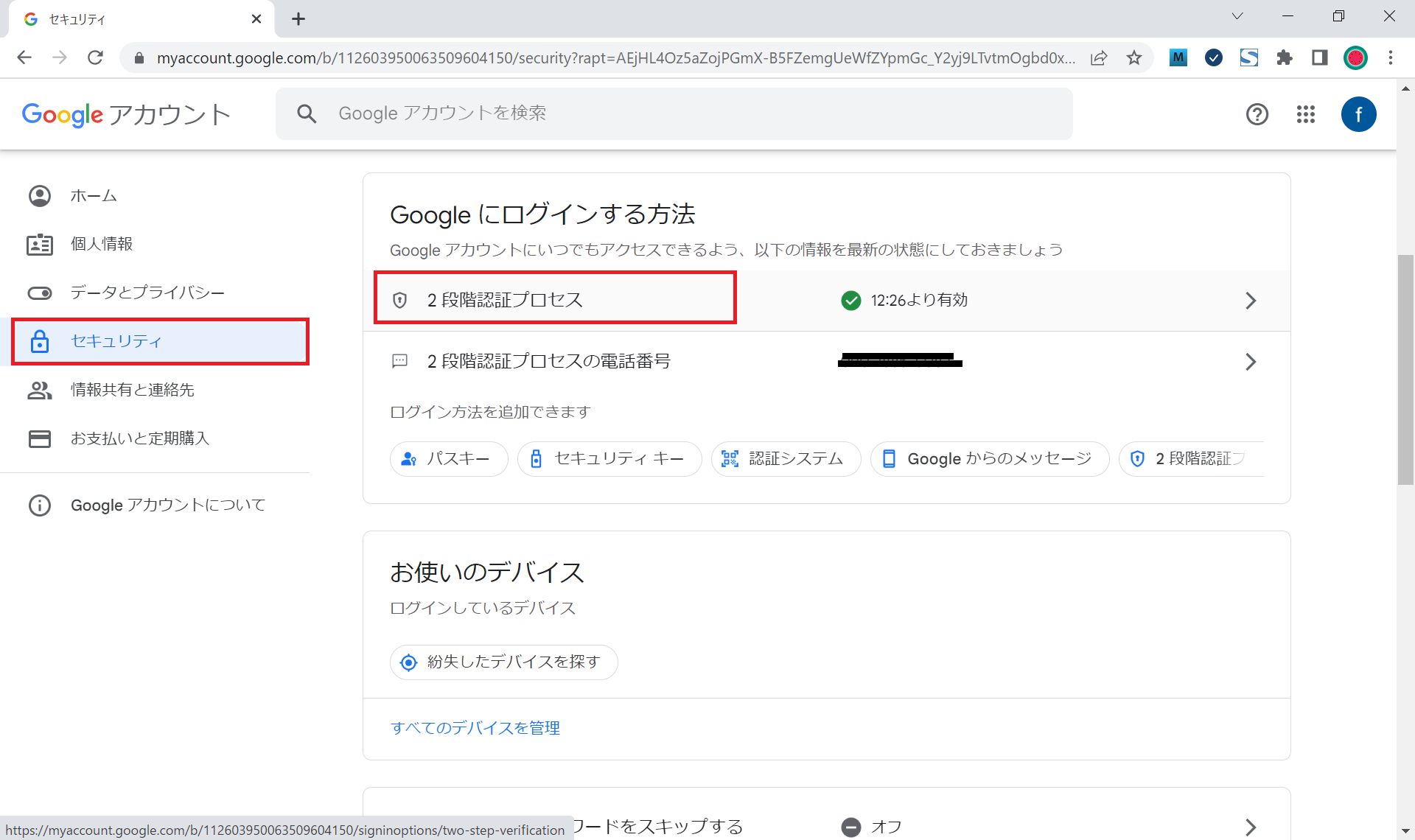This screenshot has width=1415, height=840.
Task: Open the Chrome extensions puzzle icon
Action: [1285, 57]
